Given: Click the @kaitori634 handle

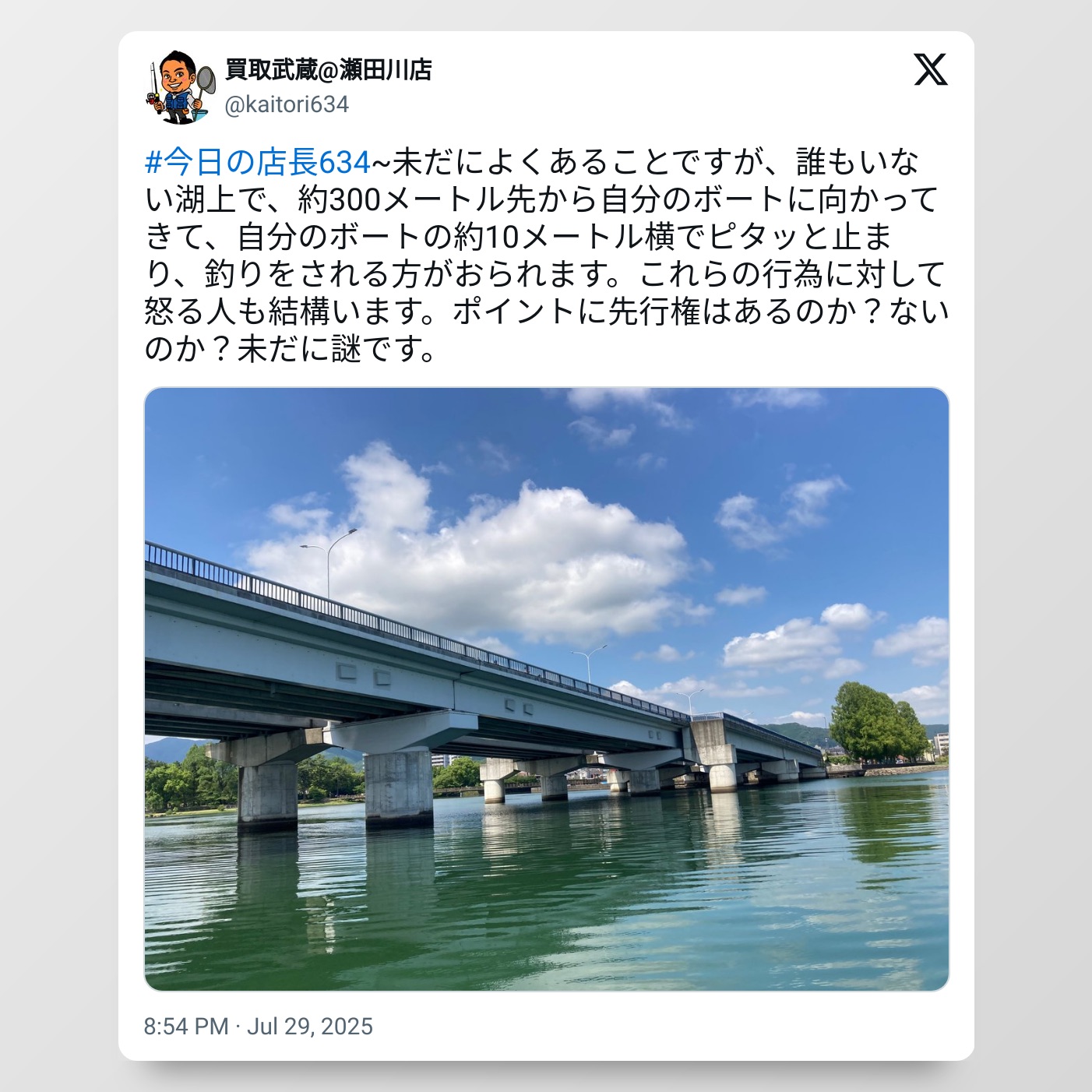Looking at the screenshot, I should (x=287, y=104).
